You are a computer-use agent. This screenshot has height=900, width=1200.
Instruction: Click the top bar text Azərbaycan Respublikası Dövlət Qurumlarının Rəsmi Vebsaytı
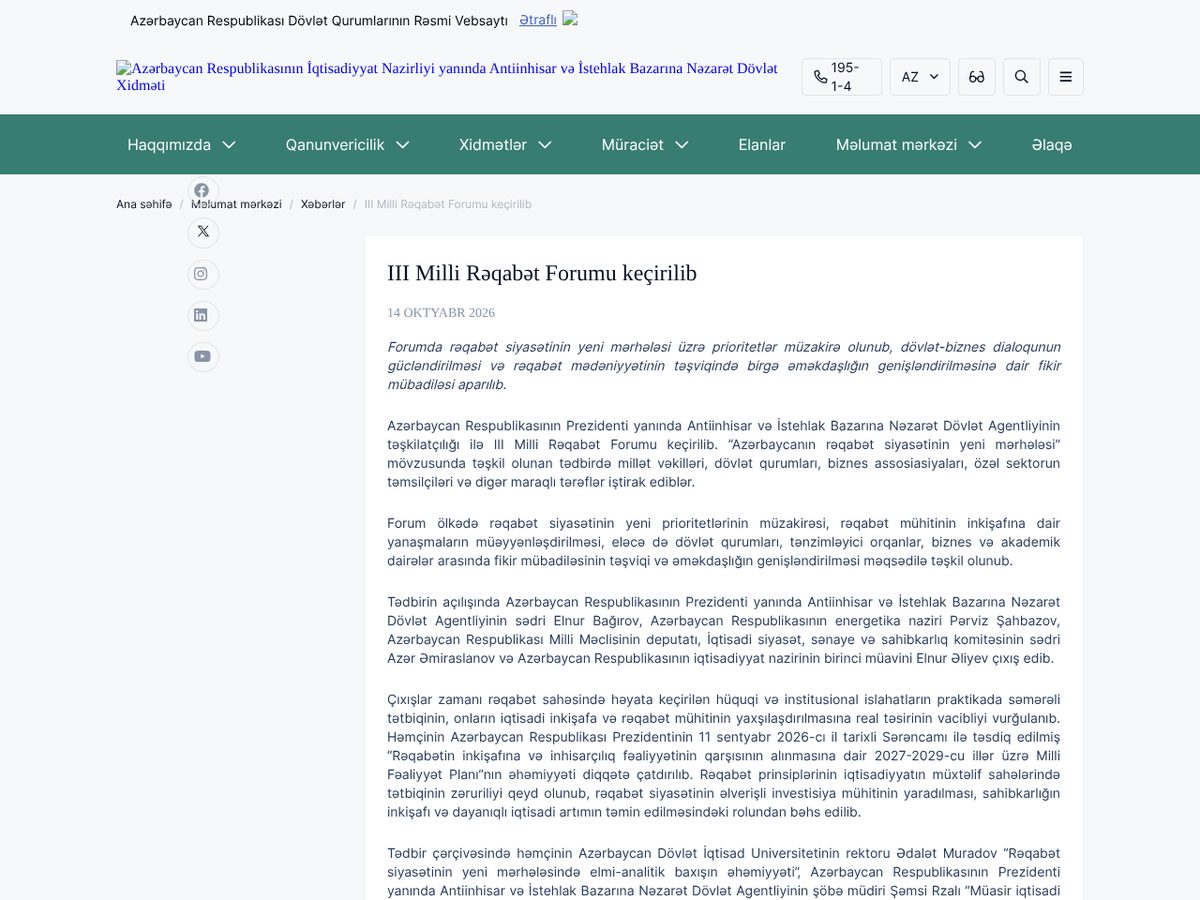[319, 20]
